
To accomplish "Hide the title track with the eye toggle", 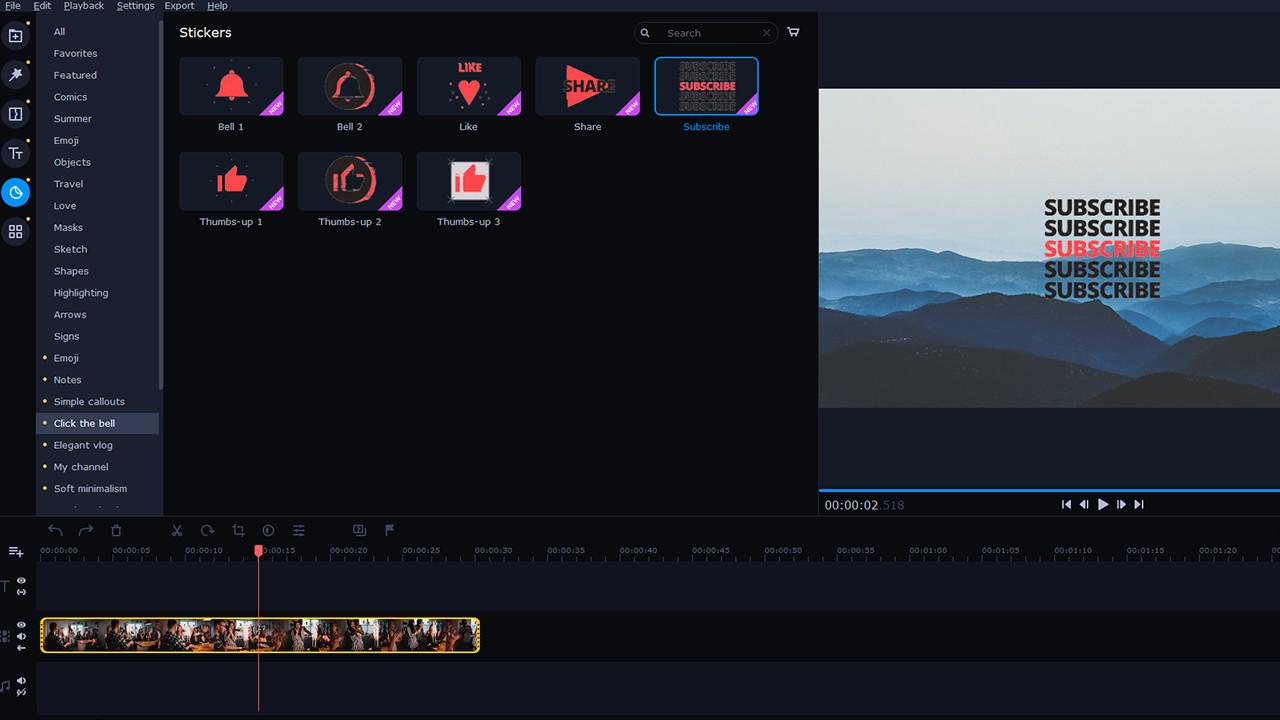I will point(21,581).
